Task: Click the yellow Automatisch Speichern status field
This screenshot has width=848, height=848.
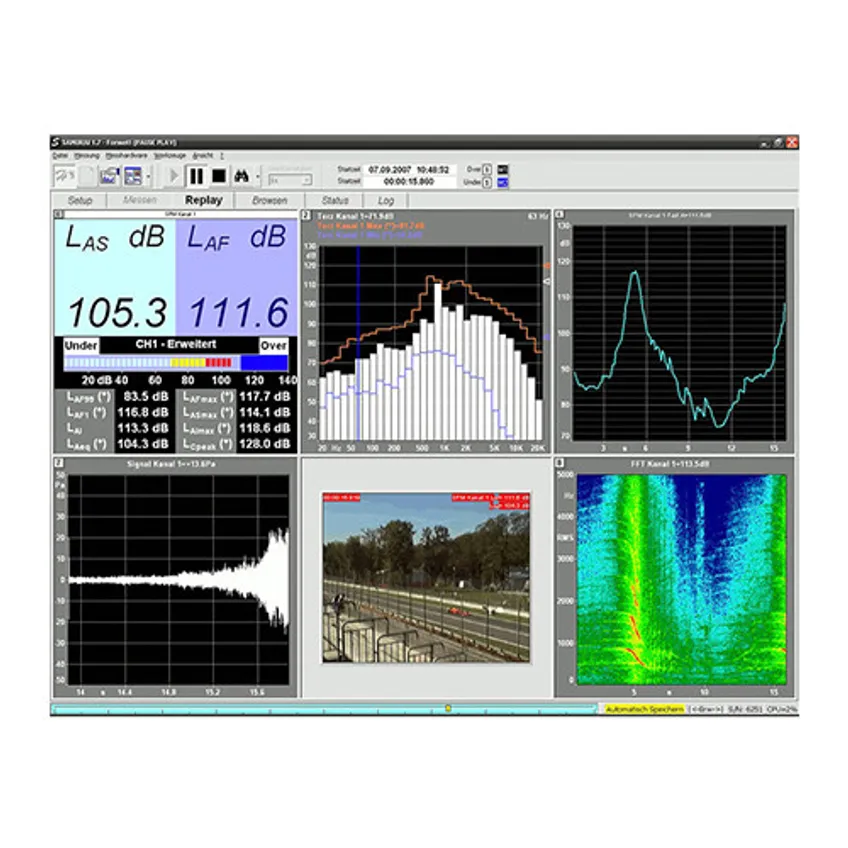Action: tap(644, 709)
